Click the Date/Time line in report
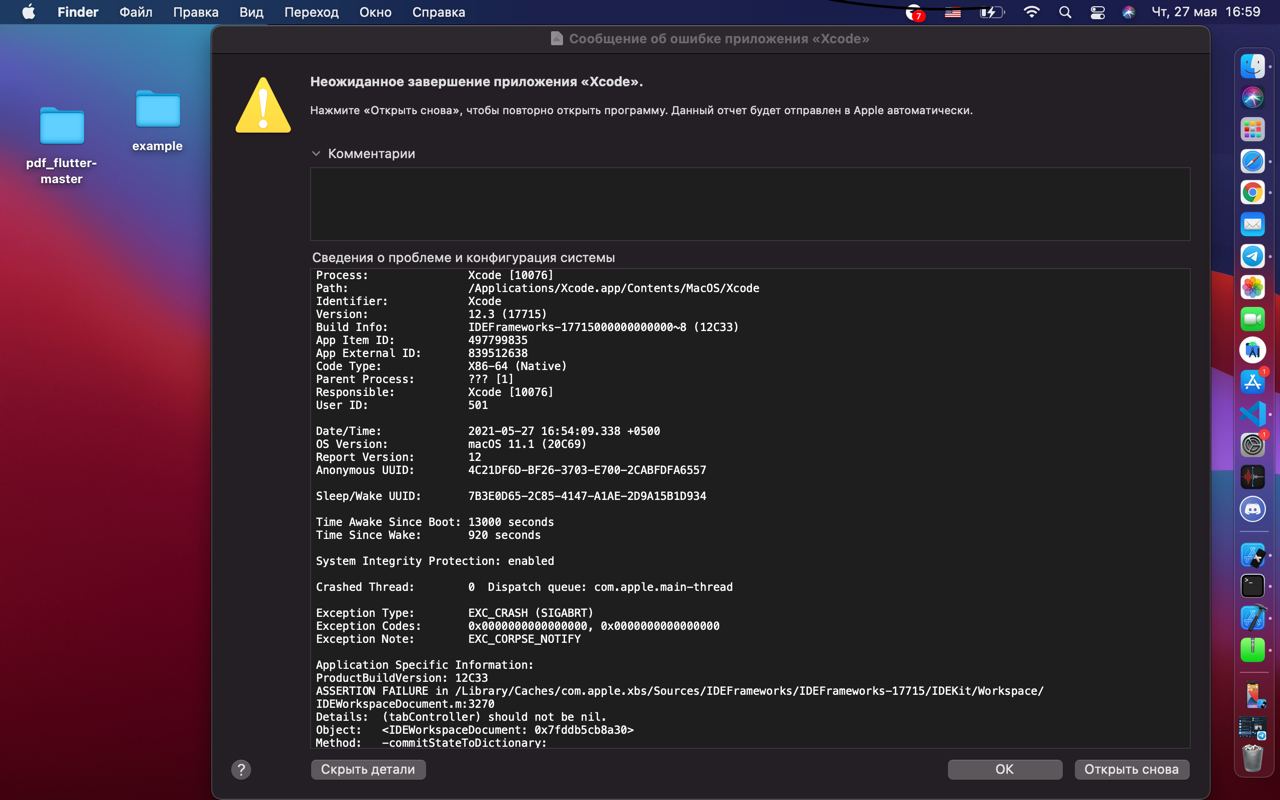Viewport: 1280px width, 800px height. [488, 431]
